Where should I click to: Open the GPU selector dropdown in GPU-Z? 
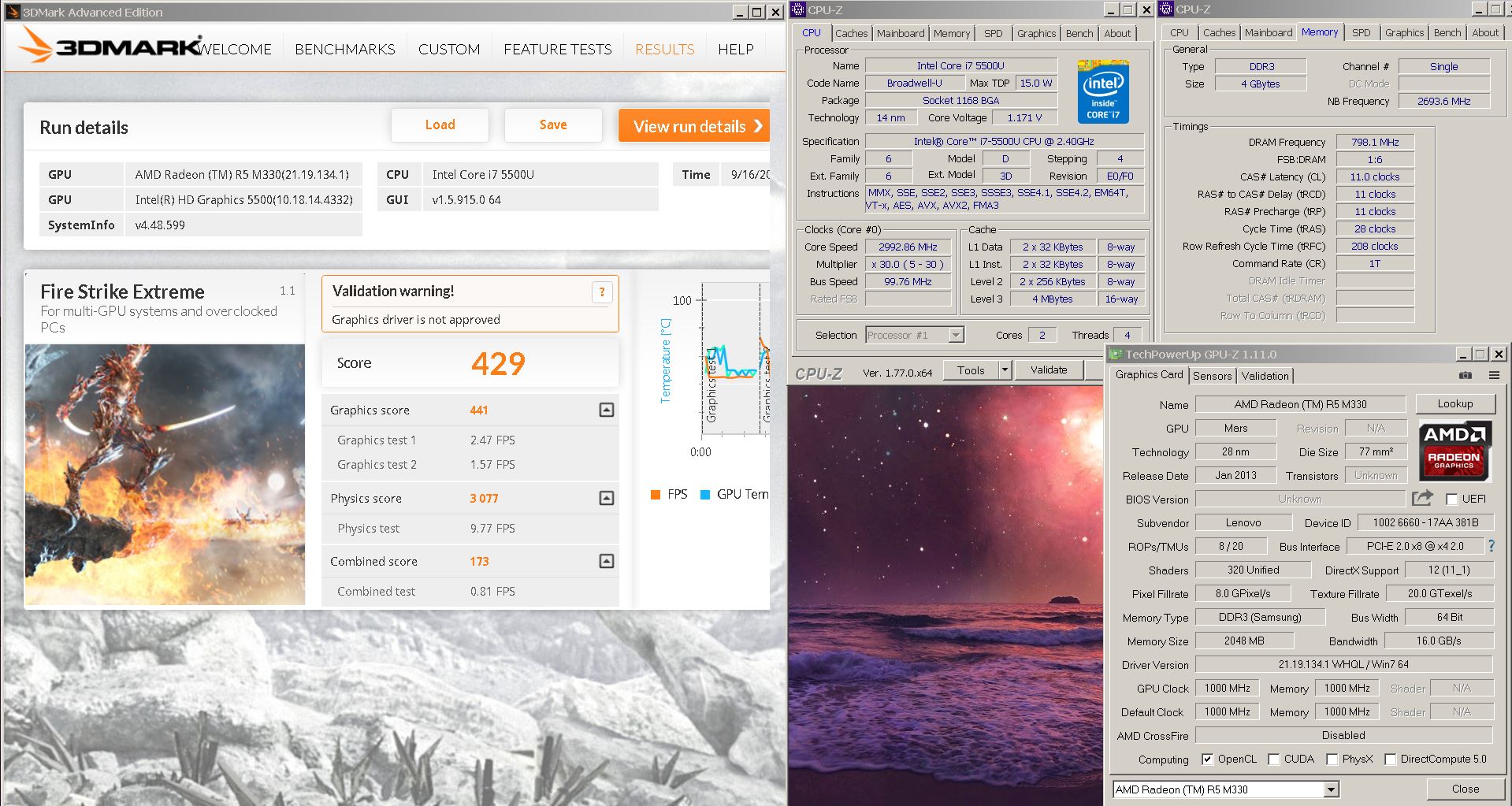tap(1331, 789)
